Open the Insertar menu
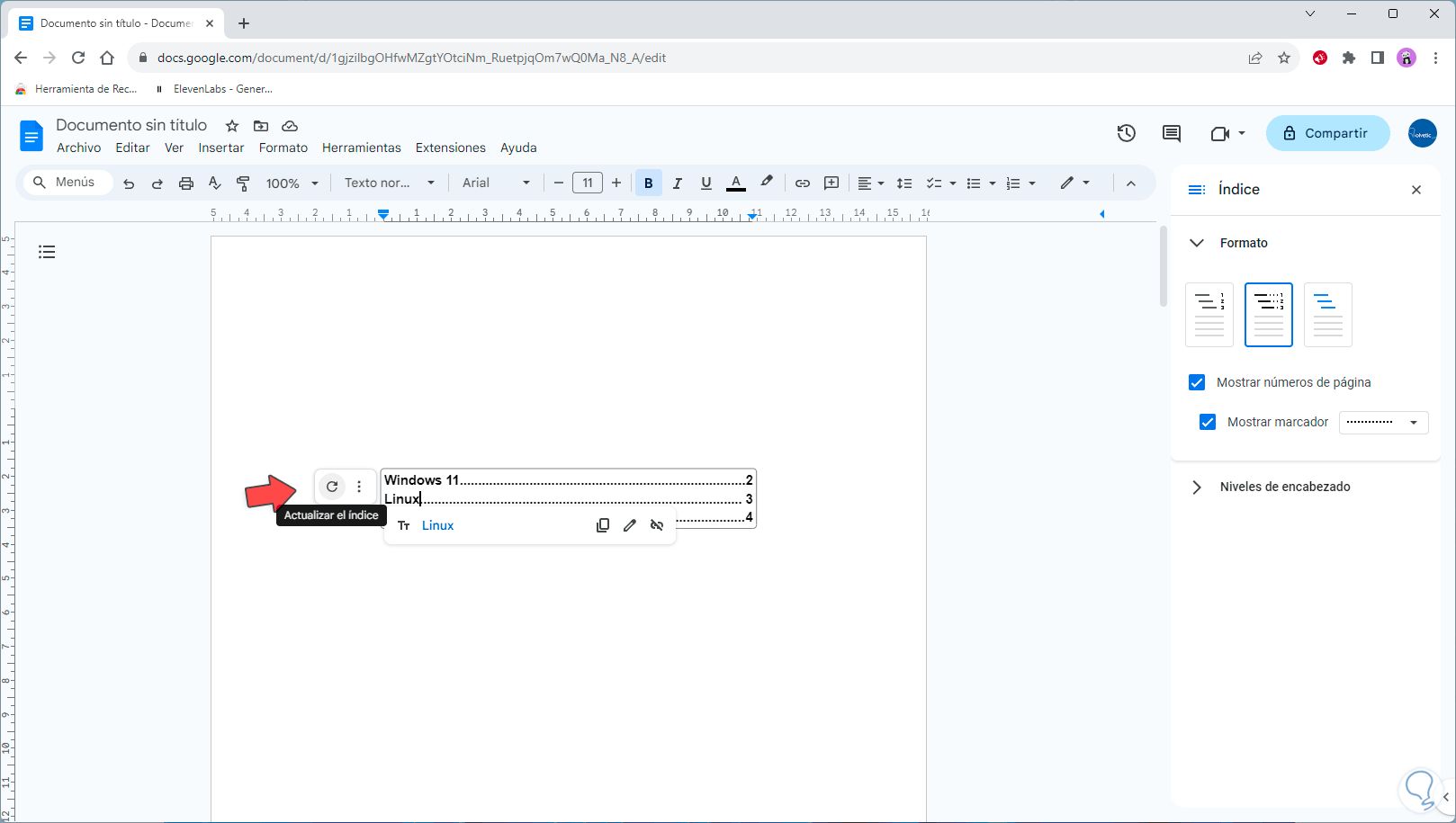The height and width of the screenshot is (823, 1456). 221,148
